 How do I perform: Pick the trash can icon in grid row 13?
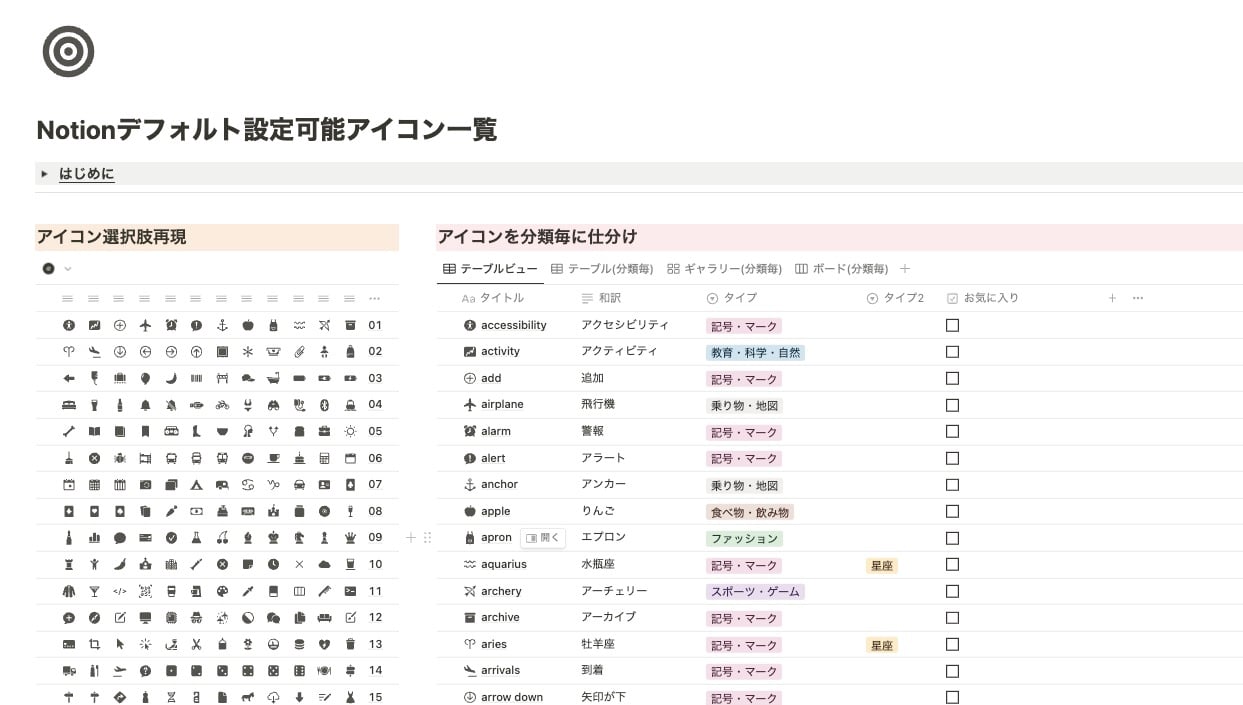pos(350,644)
